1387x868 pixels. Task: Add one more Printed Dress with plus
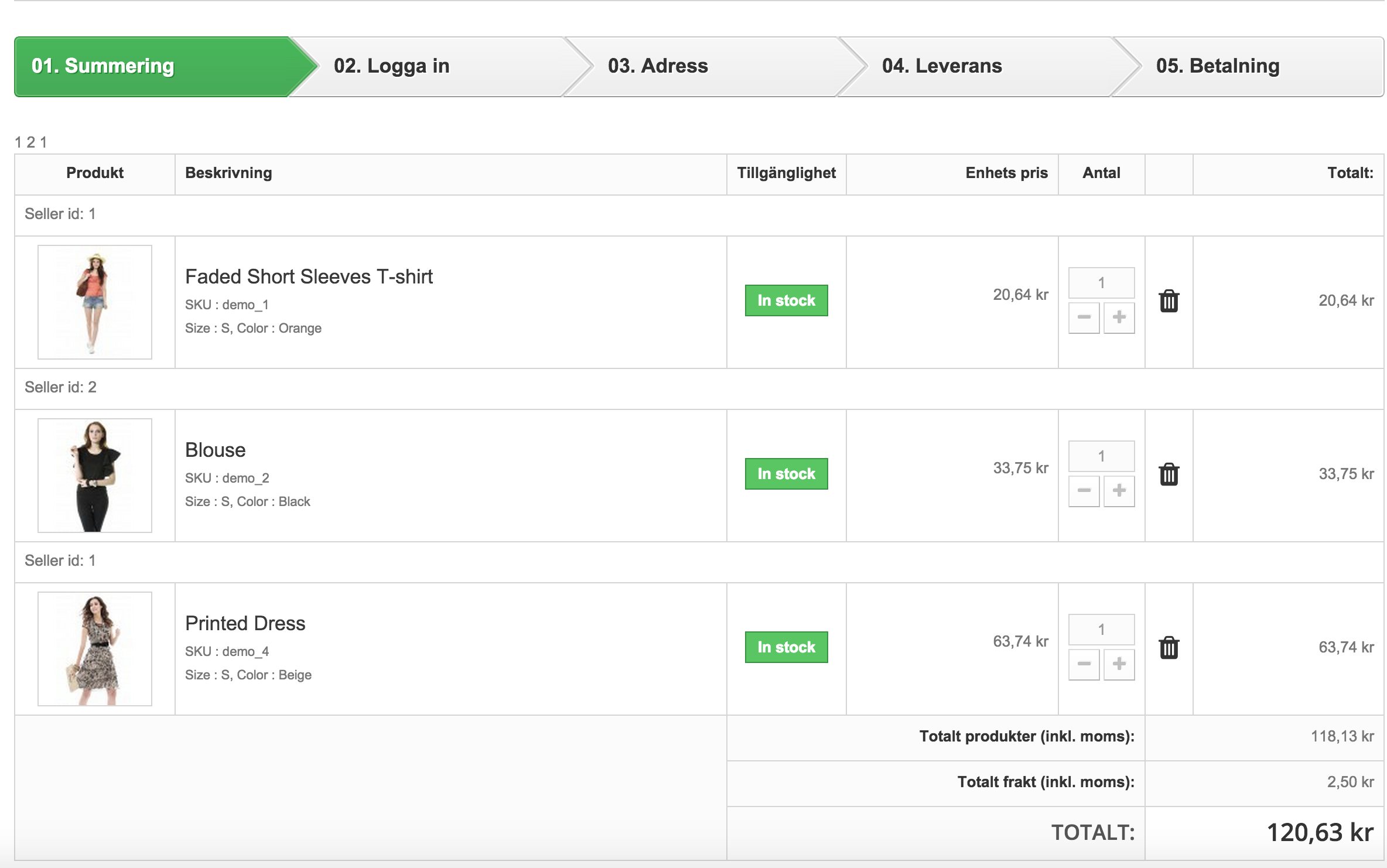[x=1119, y=664]
